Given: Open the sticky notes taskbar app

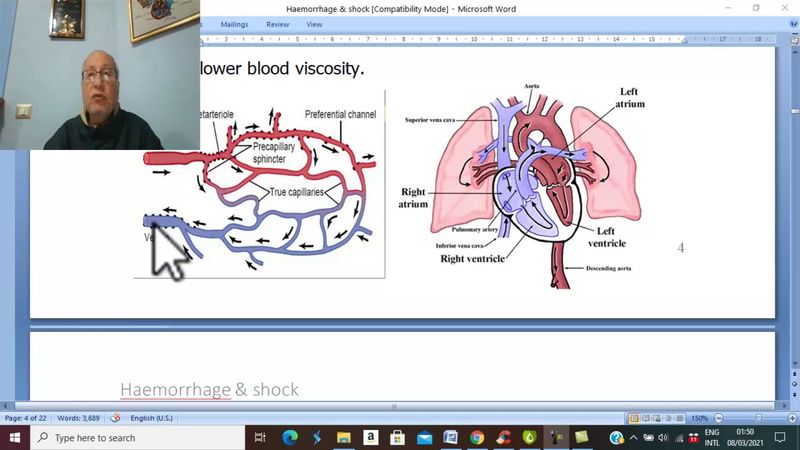Looking at the screenshot, I should [582, 438].
